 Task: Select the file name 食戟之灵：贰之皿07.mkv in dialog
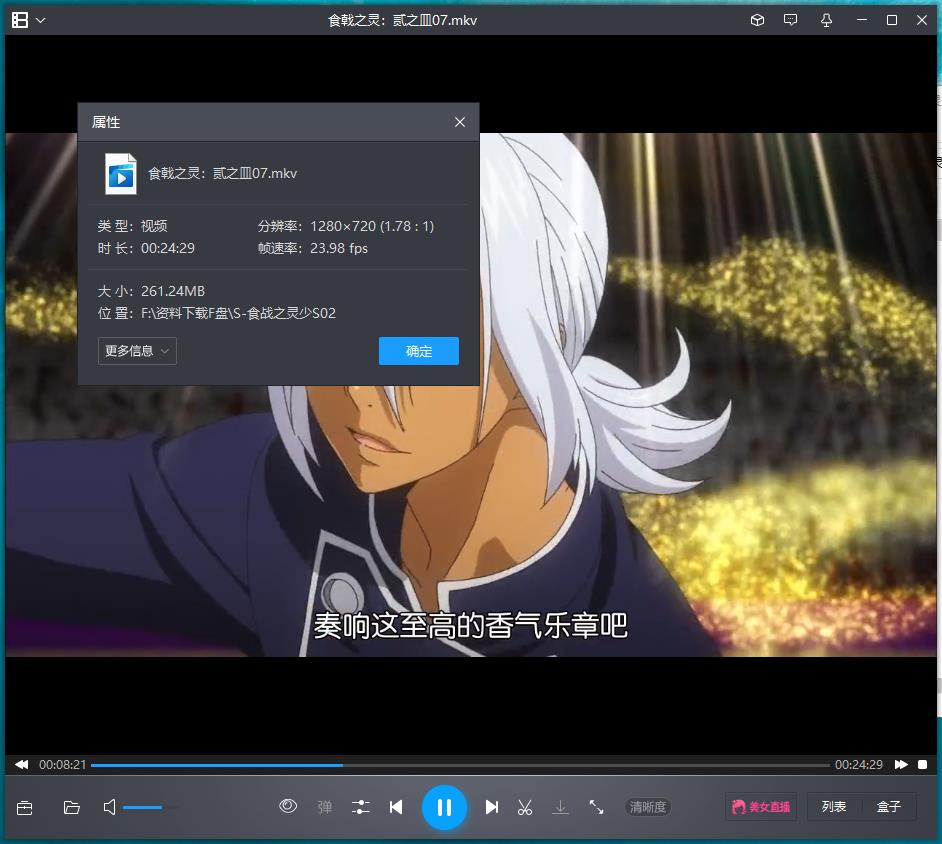[222, 174]
